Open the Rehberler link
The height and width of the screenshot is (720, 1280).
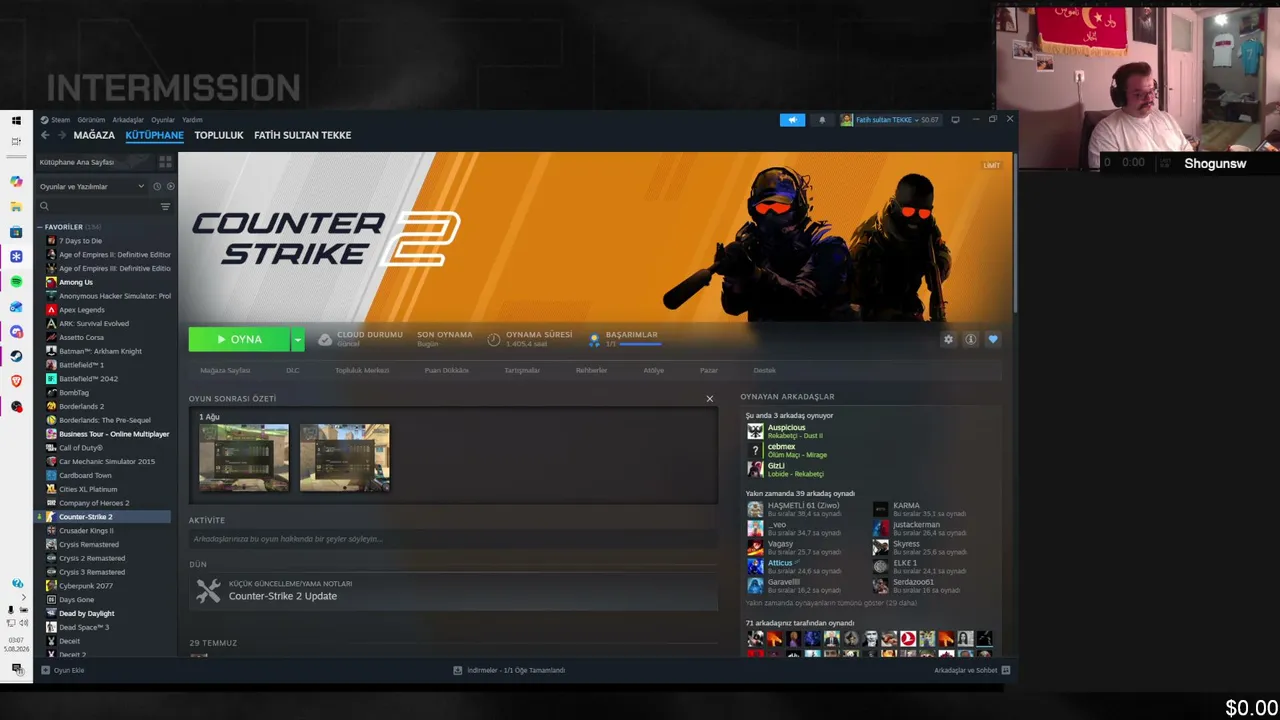pos(591,370)
